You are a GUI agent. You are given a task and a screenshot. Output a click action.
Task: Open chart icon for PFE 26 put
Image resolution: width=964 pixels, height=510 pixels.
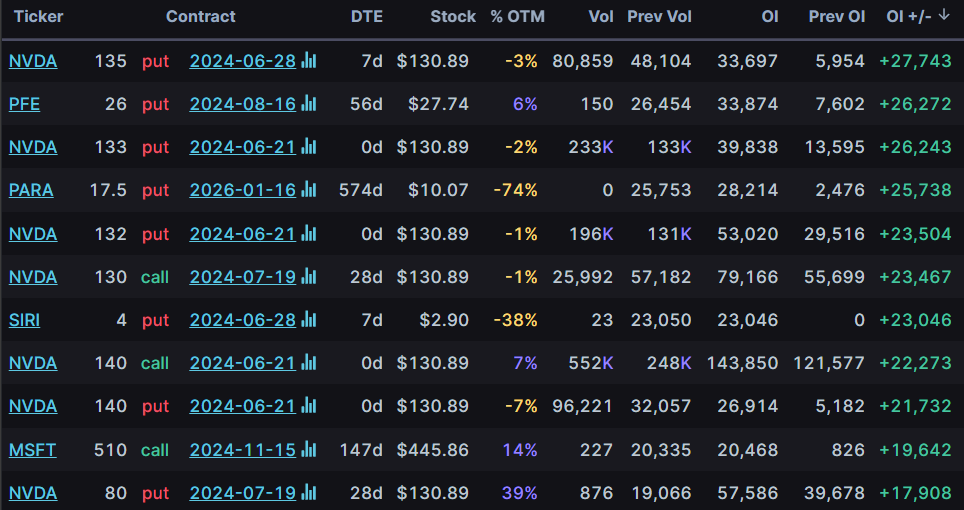click(x=309, y=104)
